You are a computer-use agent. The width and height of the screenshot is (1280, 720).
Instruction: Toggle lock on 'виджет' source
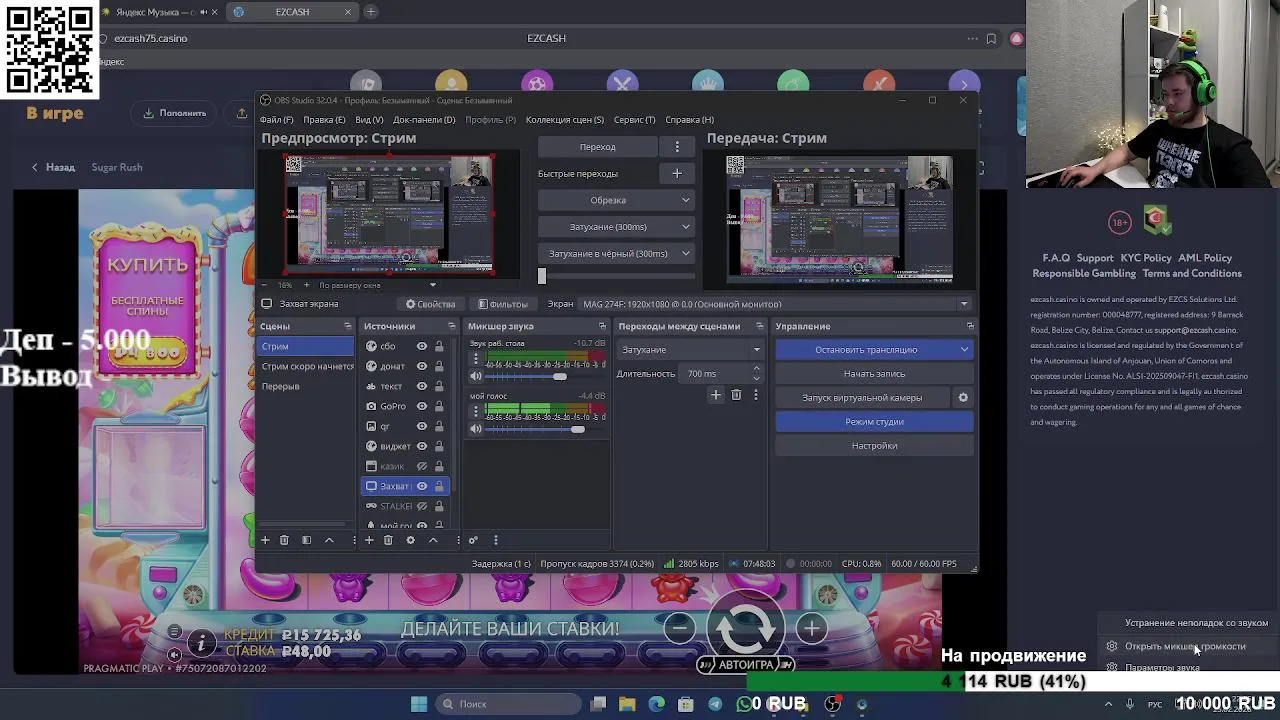[x=438, y=446]
